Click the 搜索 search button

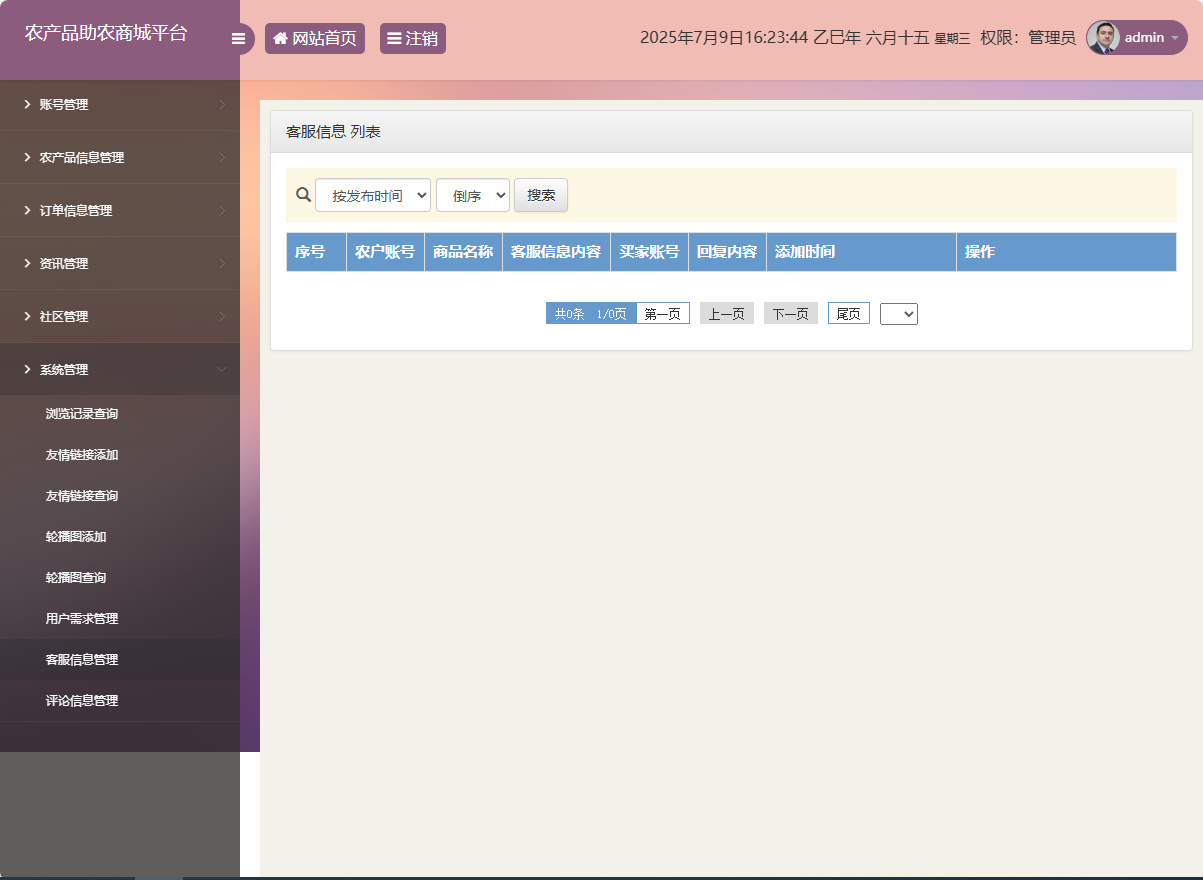[x=540, y=195]
